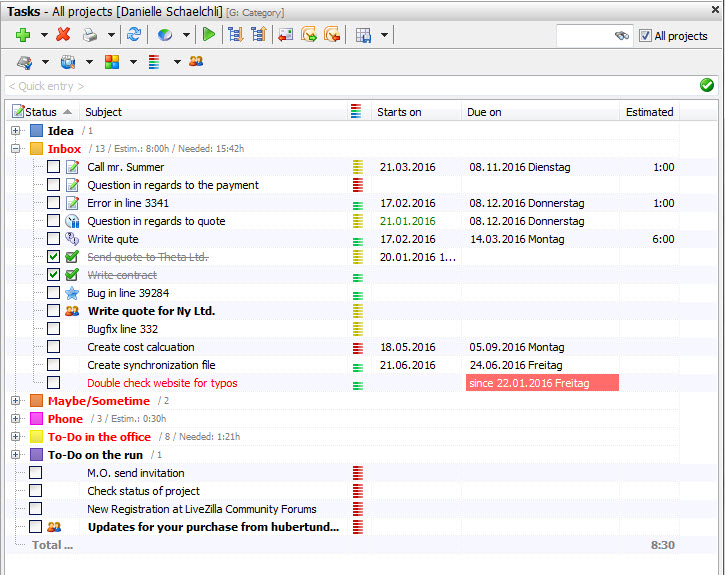Select the Double check website for typos task

pos(162,383)
